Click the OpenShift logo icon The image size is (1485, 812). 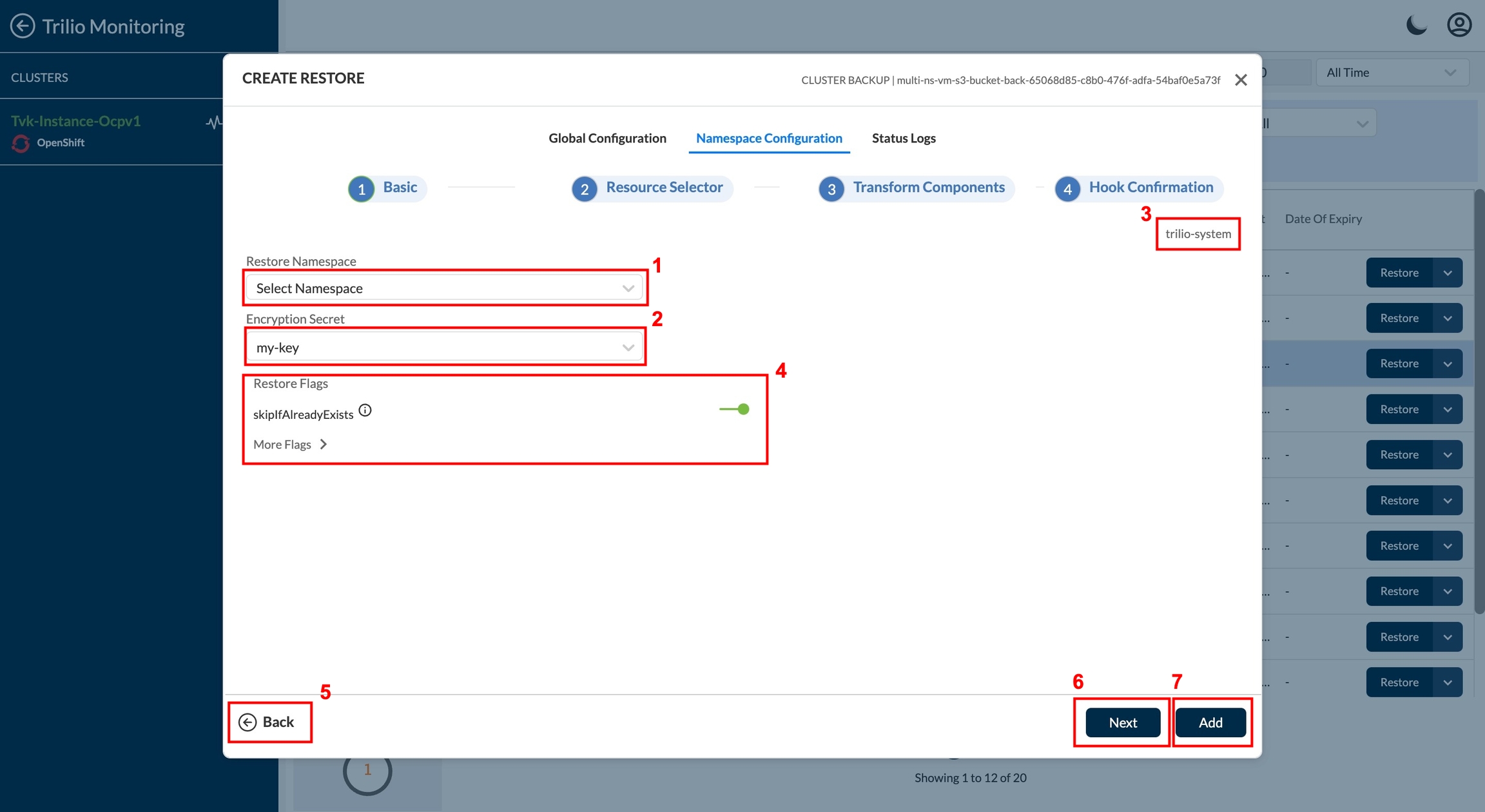point(21,143)
